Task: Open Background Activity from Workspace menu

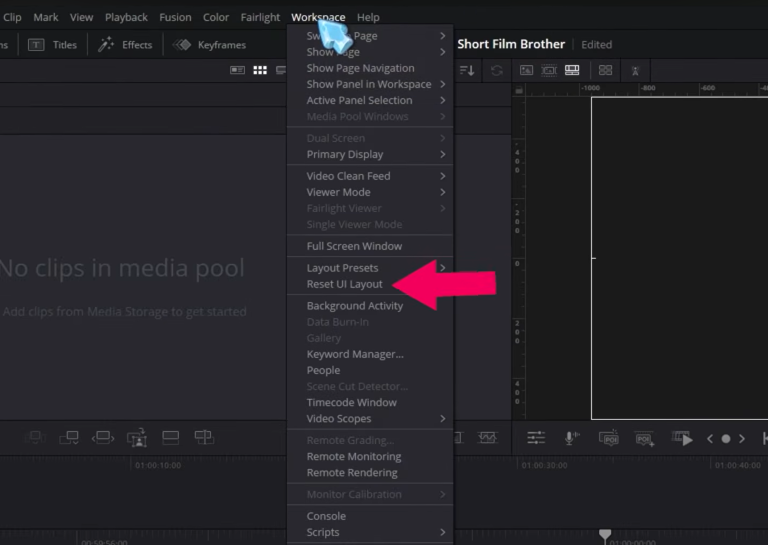Action: tap(370, 306)
